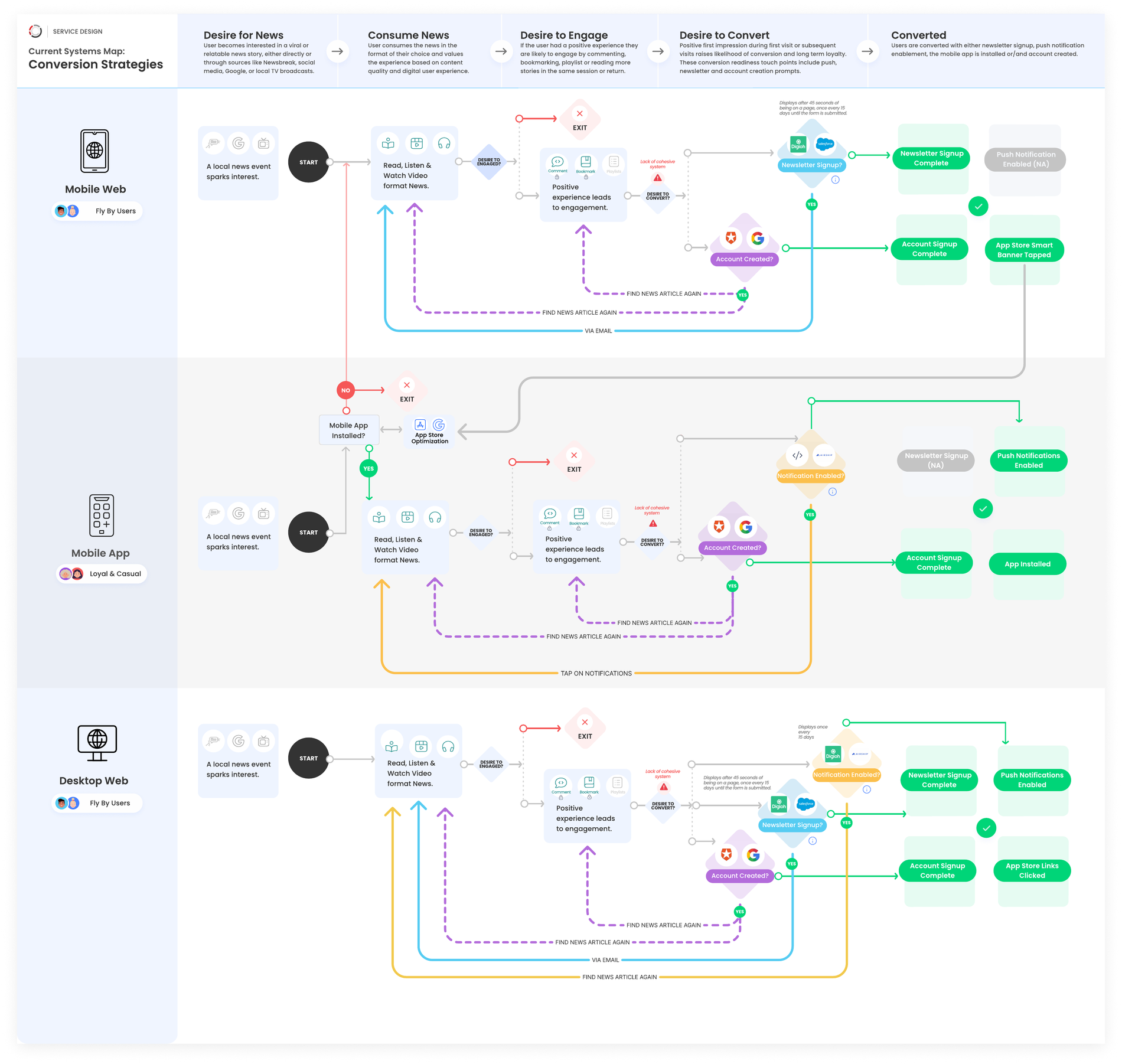Click arrow between Desire for News and Consume News
Screen dimensions: 1122x1064
[337, 51]
